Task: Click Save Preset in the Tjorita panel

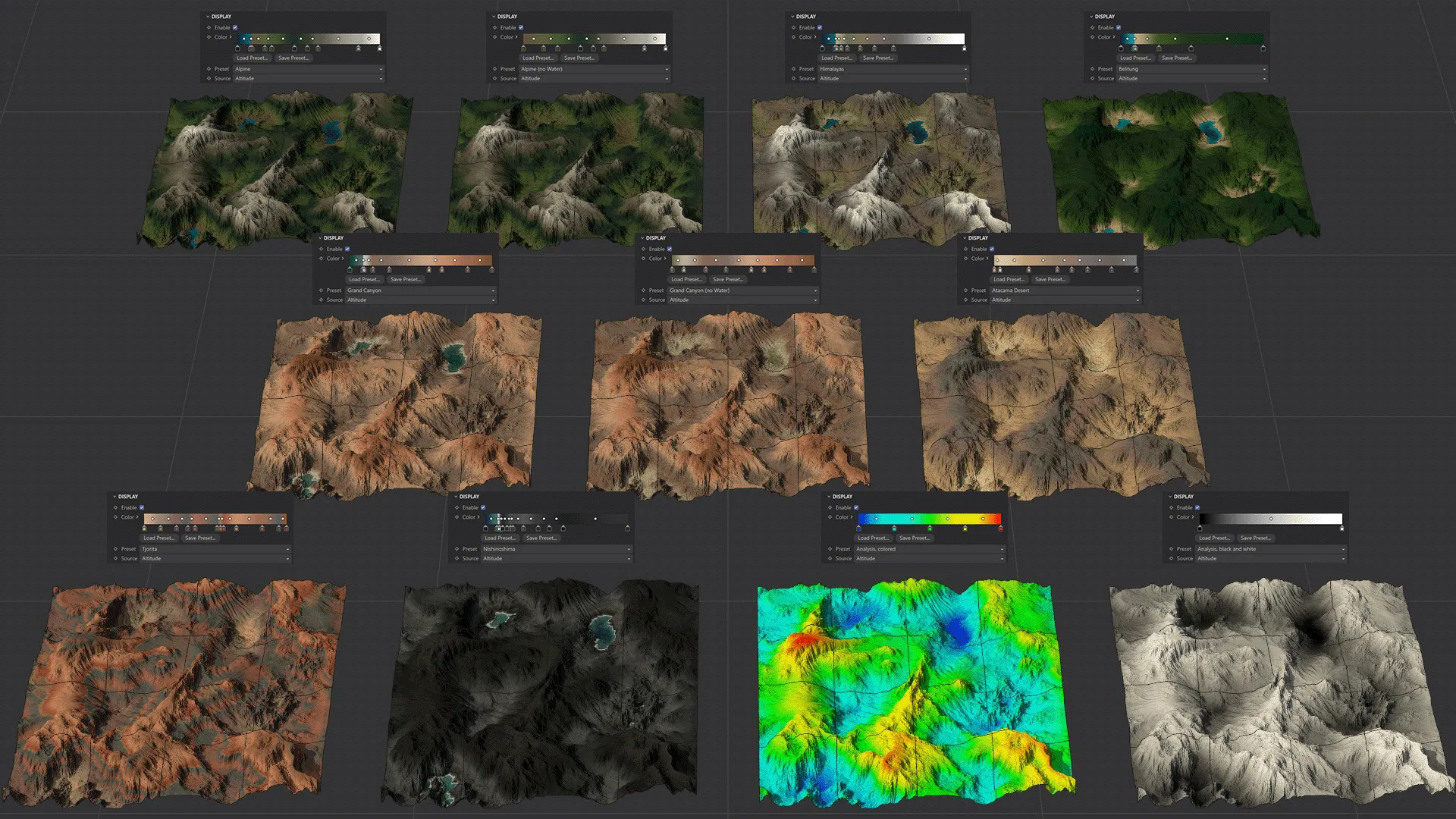Action: [x=200, y=538]
